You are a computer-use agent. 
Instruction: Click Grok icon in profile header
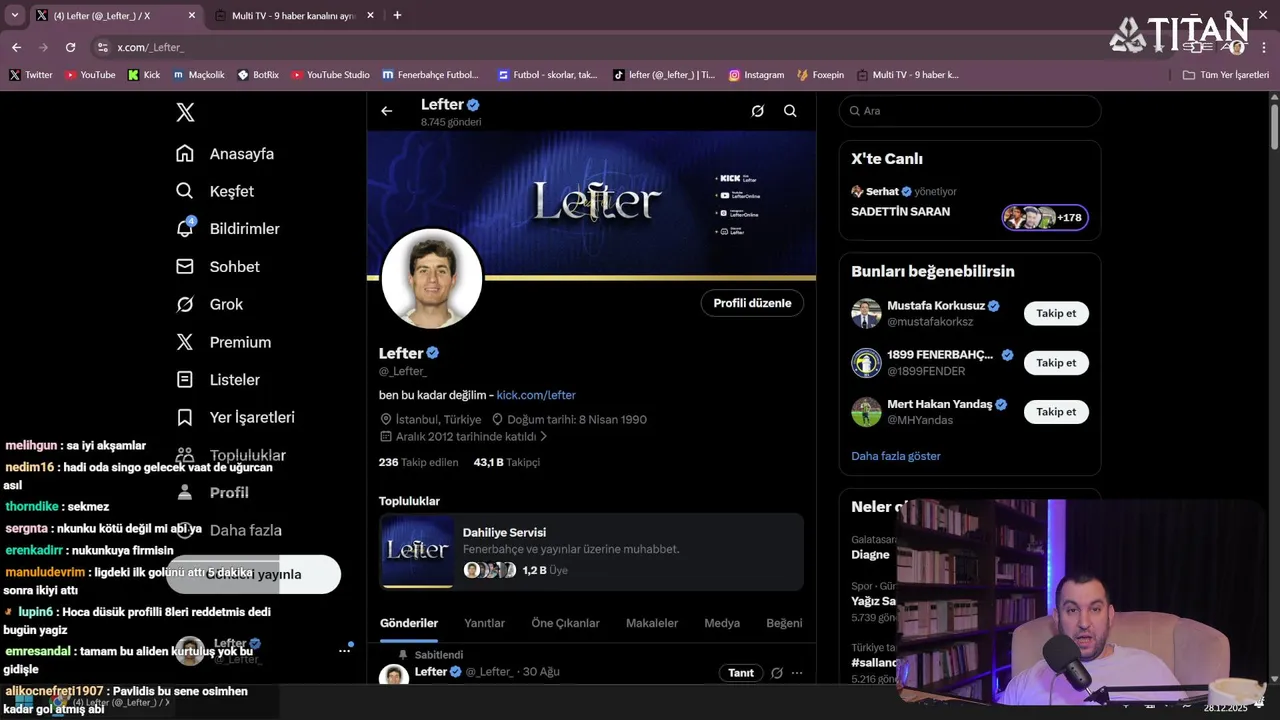[x=758, y=111]
